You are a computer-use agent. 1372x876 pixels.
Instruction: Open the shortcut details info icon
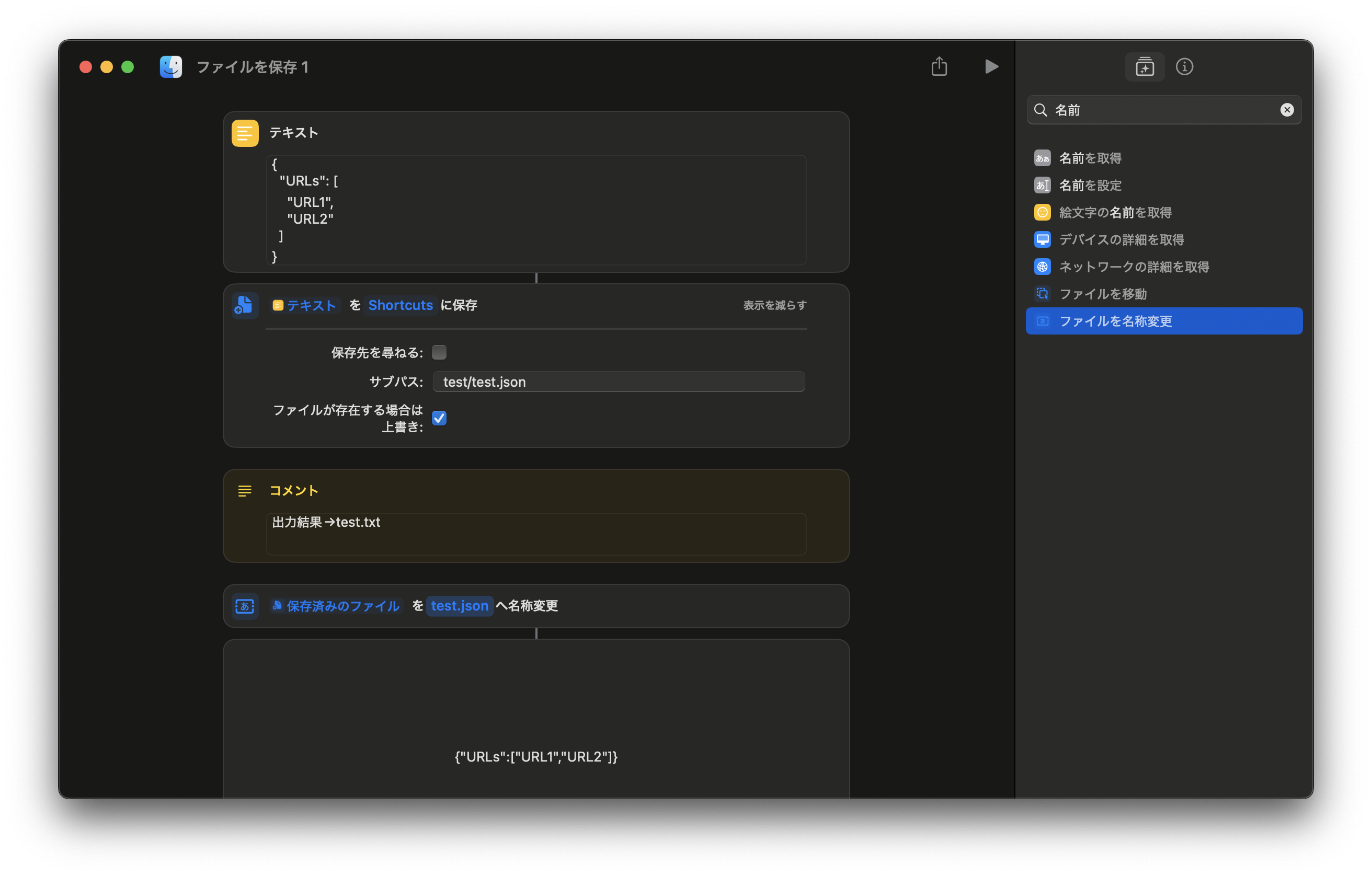click(x=1184, y=67)
